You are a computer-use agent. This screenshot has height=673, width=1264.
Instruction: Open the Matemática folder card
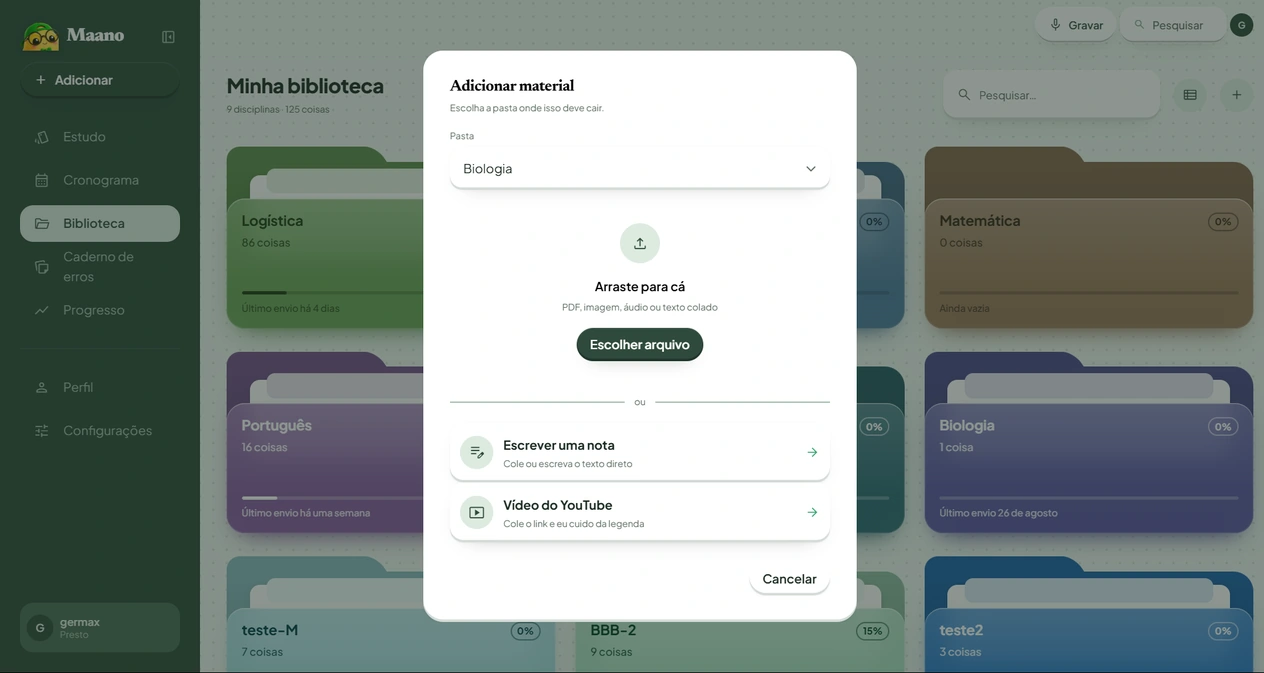[1089, 238]
